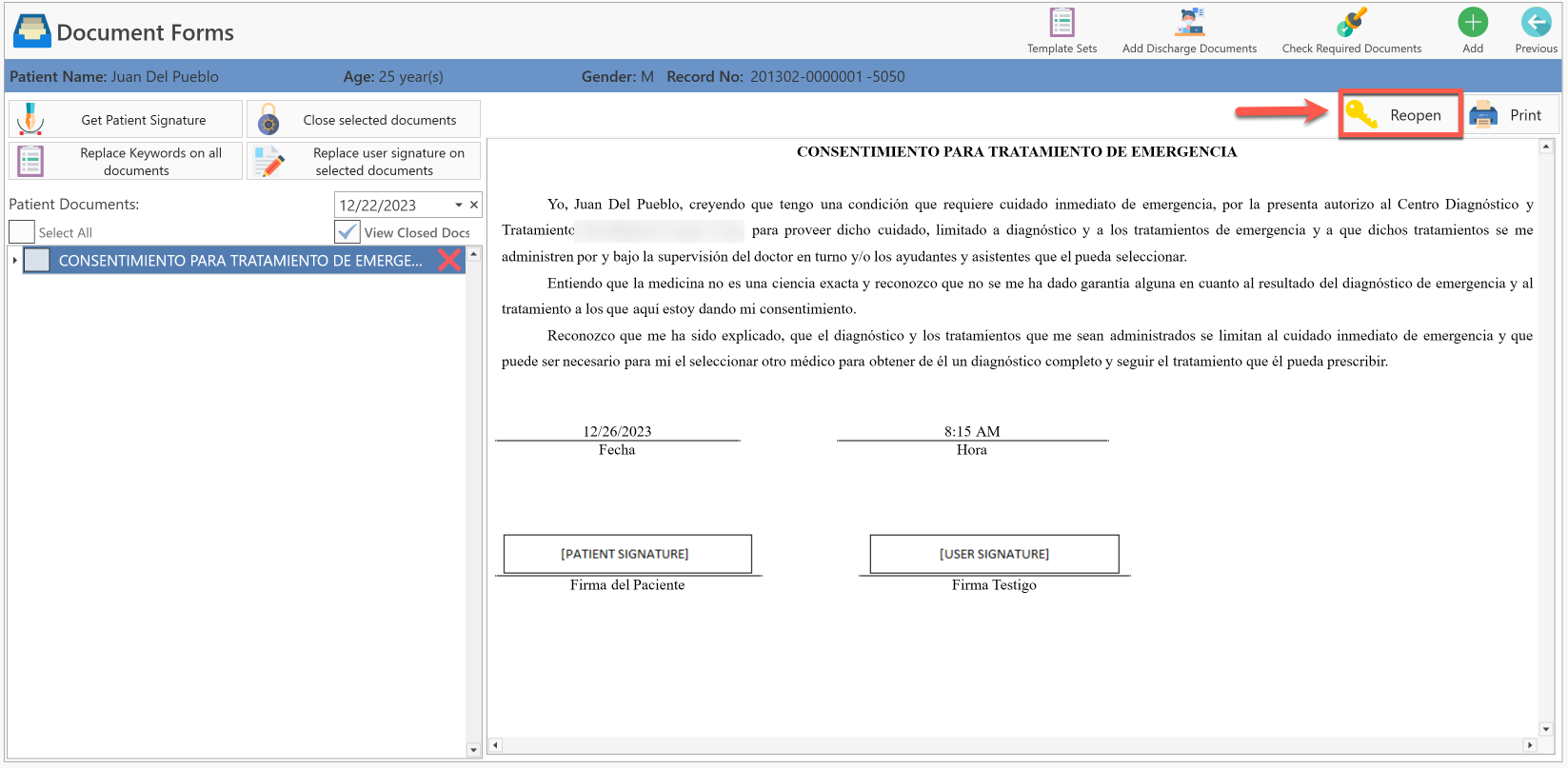1568x768 pixels.
Task: Click document list scrollbar up arrow
Action: 473,254
